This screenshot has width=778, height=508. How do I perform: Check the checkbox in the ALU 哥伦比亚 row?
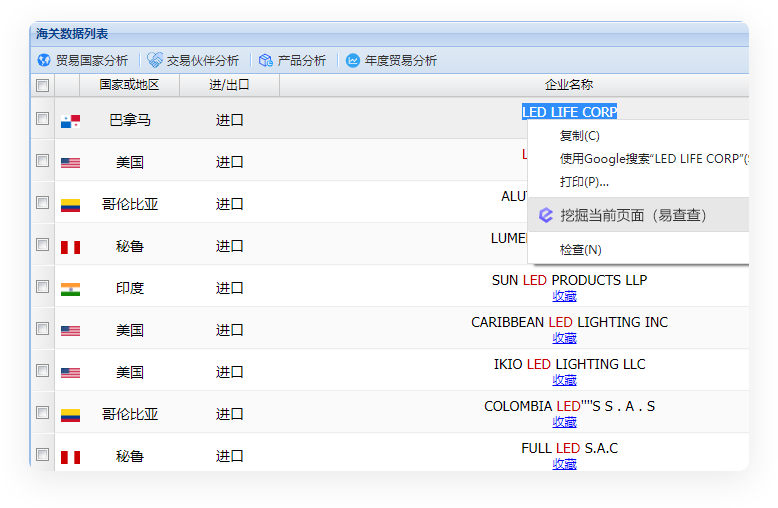(43, 202)
